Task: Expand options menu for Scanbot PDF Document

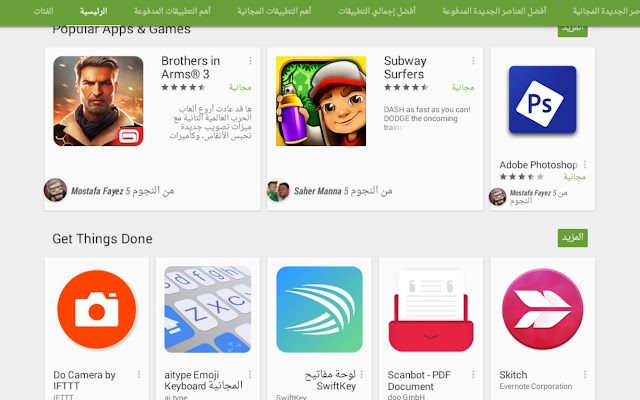Action: click(473, 374)
